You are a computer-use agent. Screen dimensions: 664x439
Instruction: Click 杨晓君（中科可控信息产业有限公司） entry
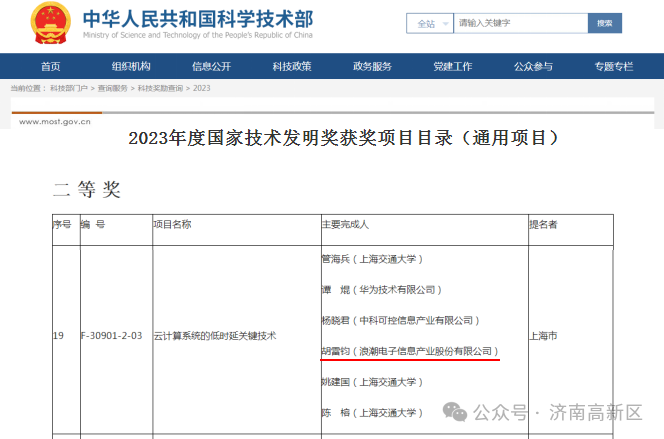(401, 320)
